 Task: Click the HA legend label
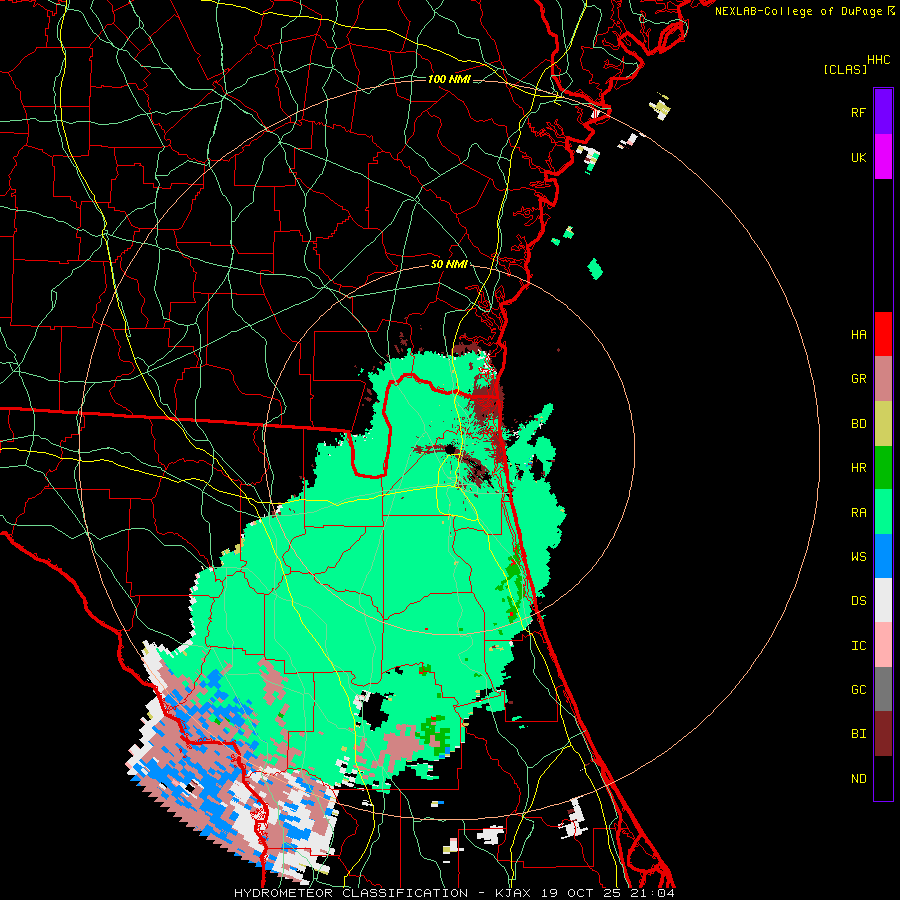(x=858, y=334)
